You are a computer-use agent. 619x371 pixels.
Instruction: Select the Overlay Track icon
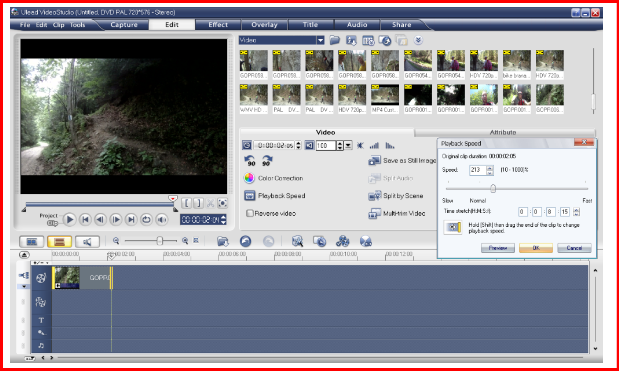pos(41,302)
